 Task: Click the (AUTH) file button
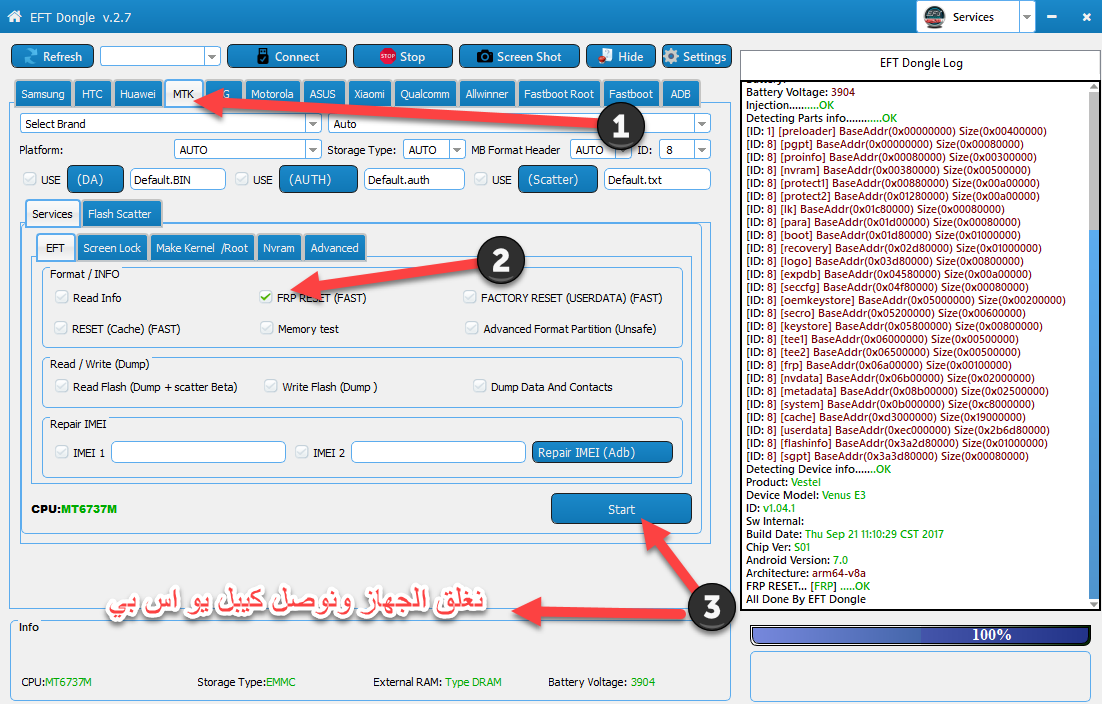(318, 179)
